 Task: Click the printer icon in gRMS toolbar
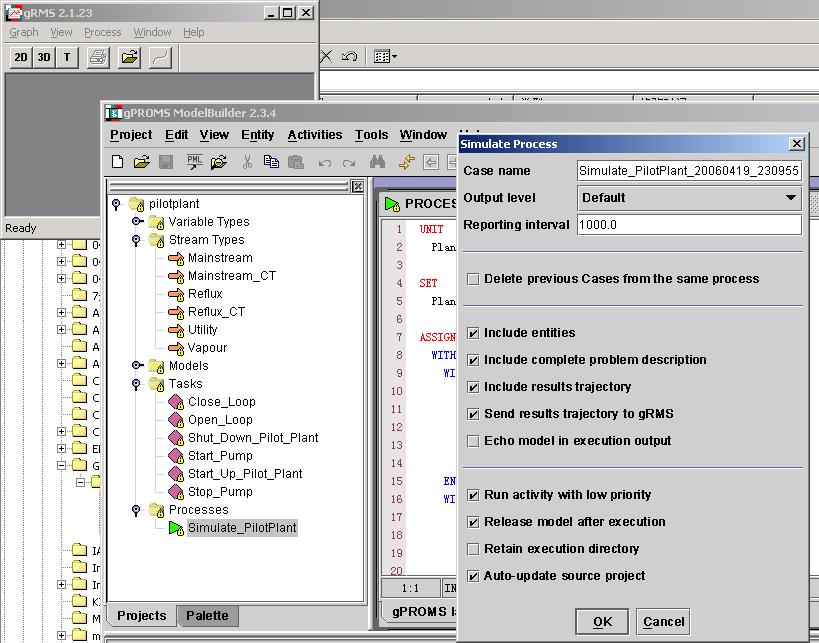click(98, 57)
